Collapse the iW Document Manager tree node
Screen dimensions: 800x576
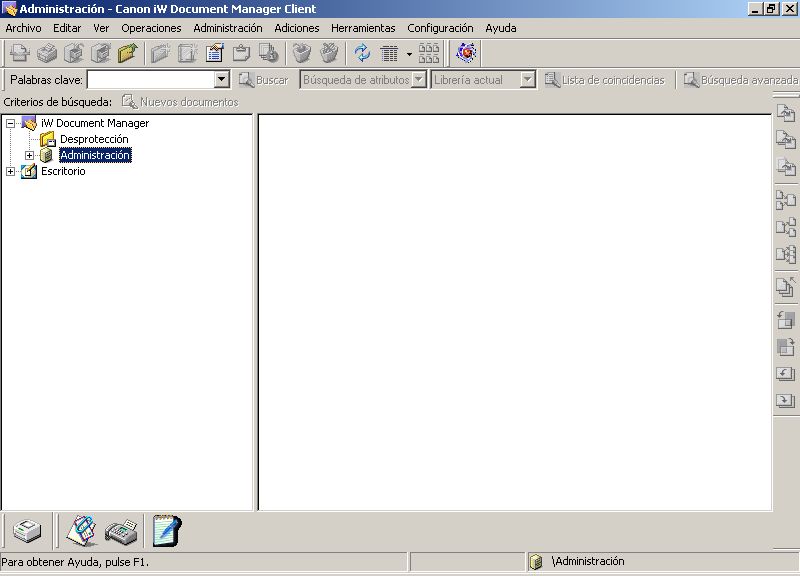(10, 123)
